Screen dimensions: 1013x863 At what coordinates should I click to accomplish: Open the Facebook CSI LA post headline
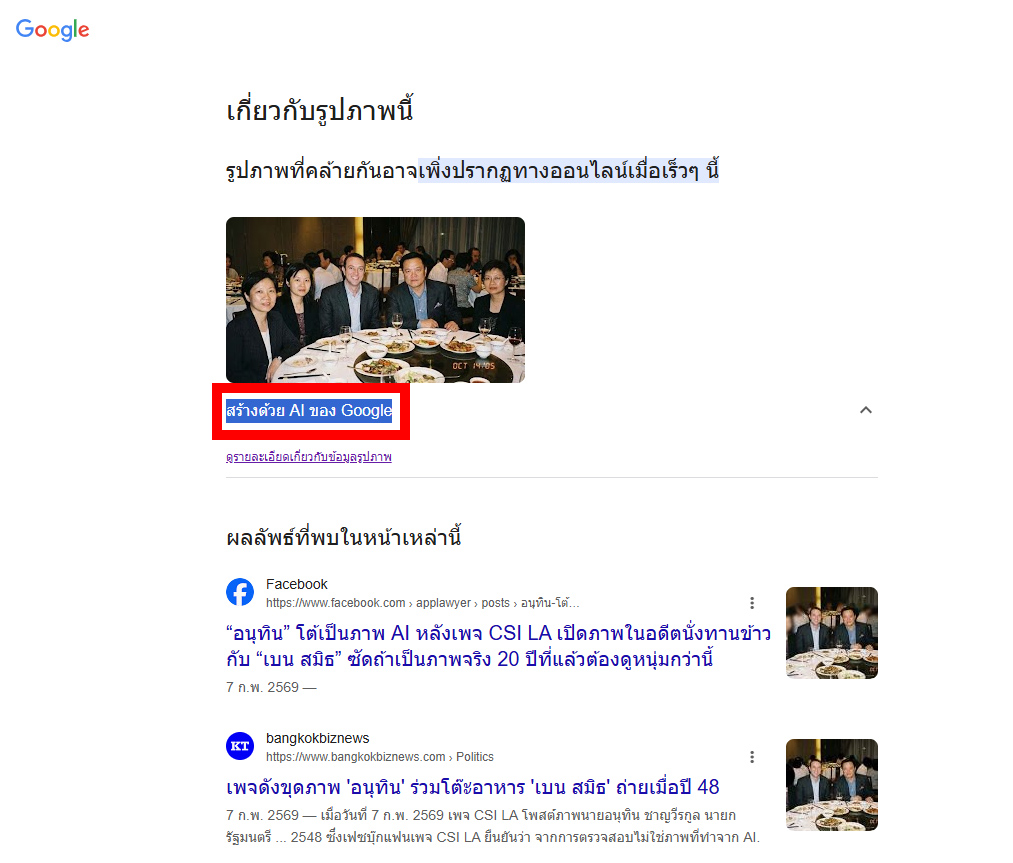click(x=498, y=646)
